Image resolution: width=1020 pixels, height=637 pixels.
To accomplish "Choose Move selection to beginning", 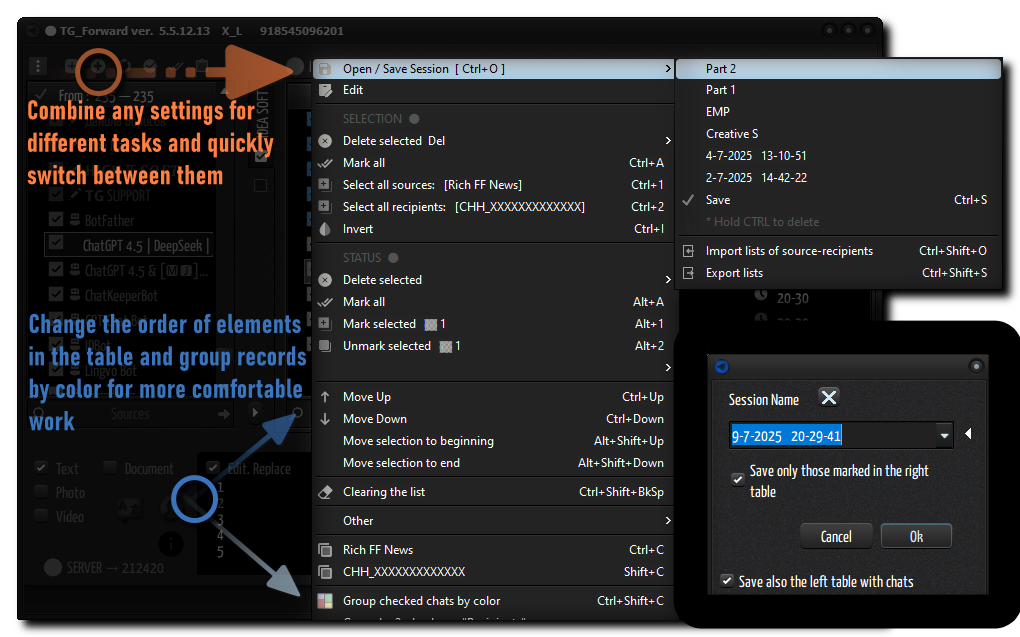I will click(x=494, y=441).
